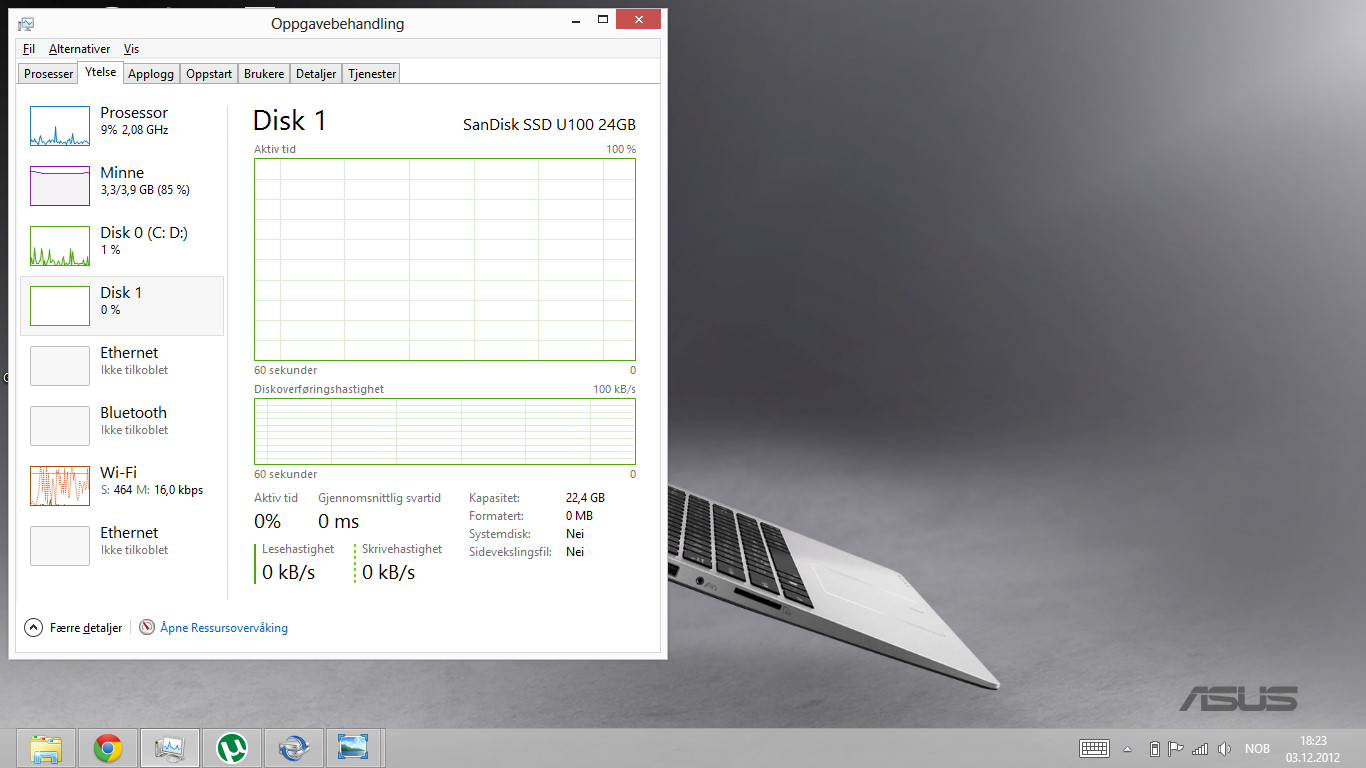Open the taskbar clock showing 18:23
The image size is (1366, 768).
[1313, 748]
